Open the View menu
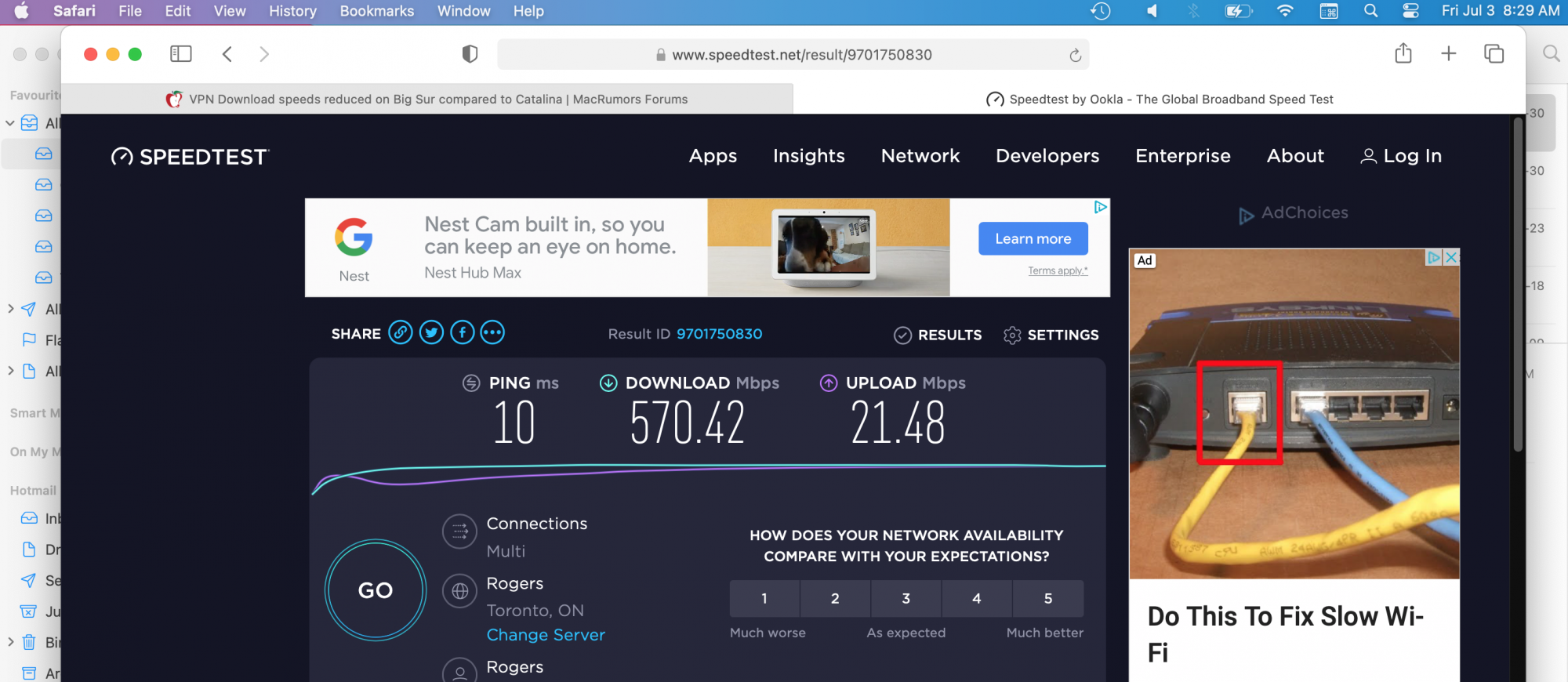 230,11
